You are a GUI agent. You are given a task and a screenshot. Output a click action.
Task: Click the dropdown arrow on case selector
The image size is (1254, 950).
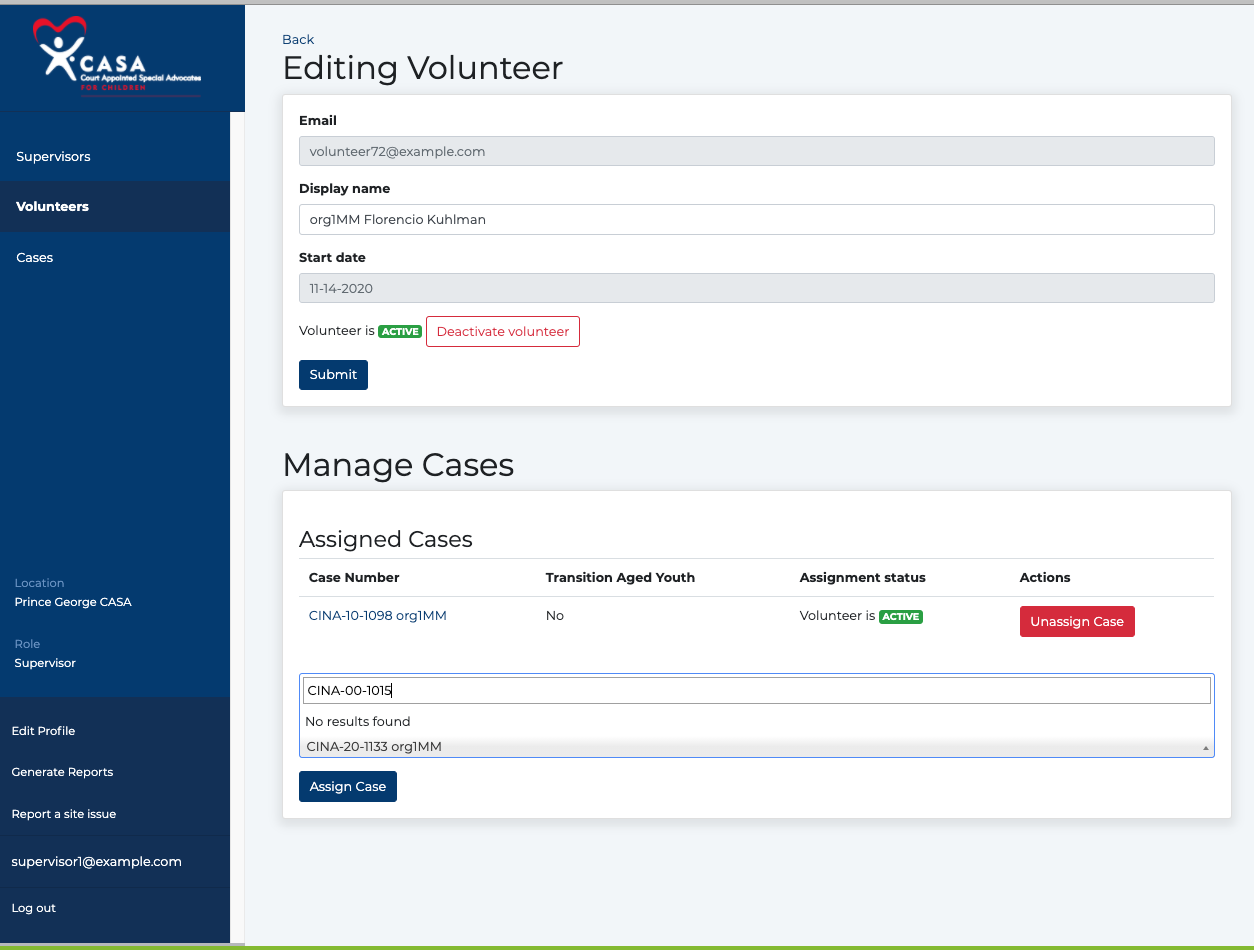pos(1205,748)
